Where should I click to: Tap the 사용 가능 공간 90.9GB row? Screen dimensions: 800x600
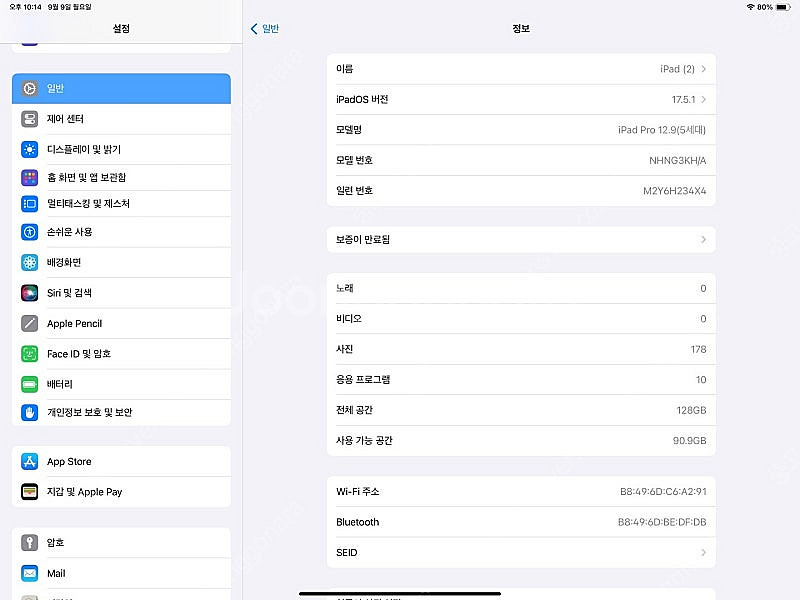(521, 440)
